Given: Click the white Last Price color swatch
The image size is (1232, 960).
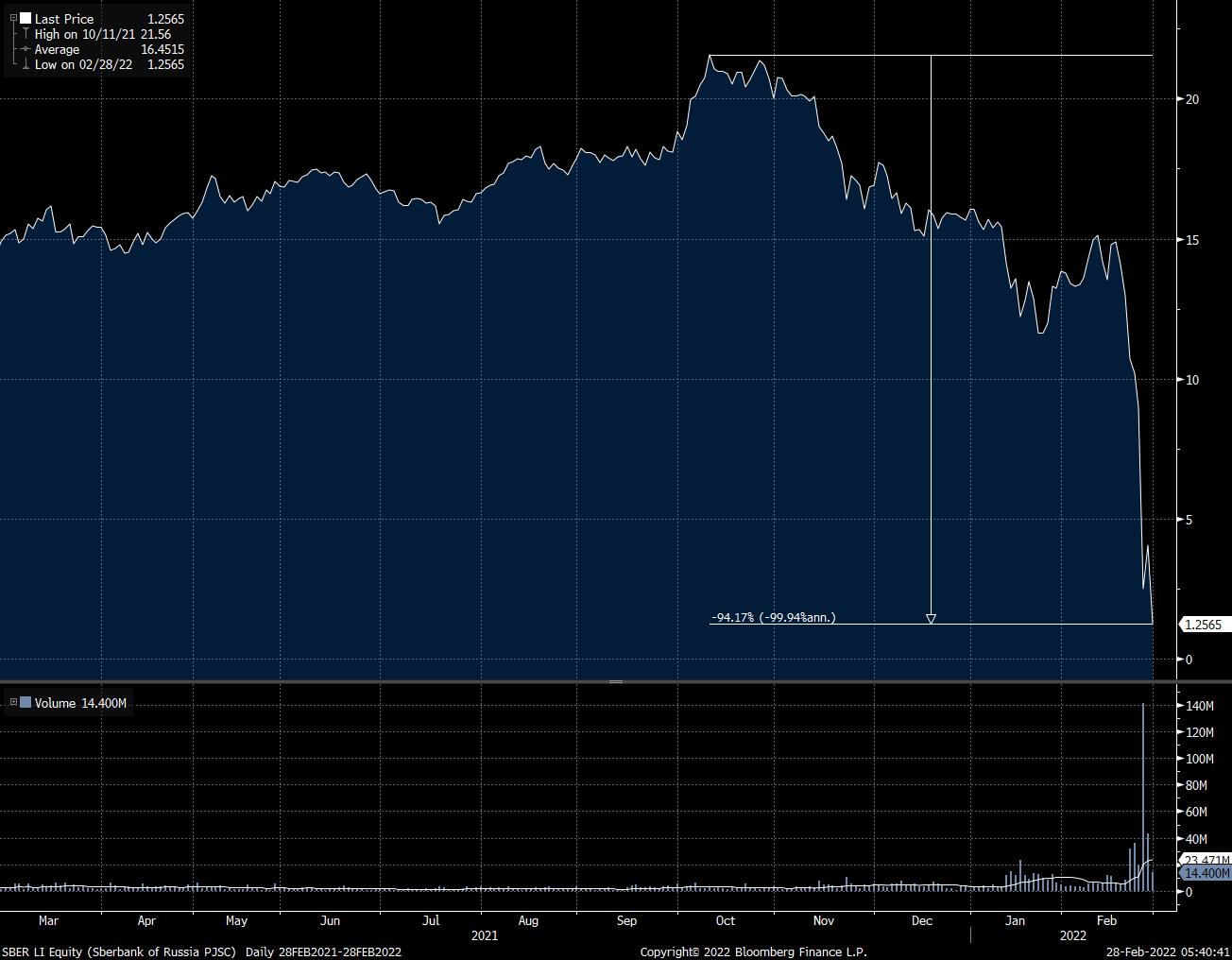Looking at the screenshot, I should [x=26, y=18].
